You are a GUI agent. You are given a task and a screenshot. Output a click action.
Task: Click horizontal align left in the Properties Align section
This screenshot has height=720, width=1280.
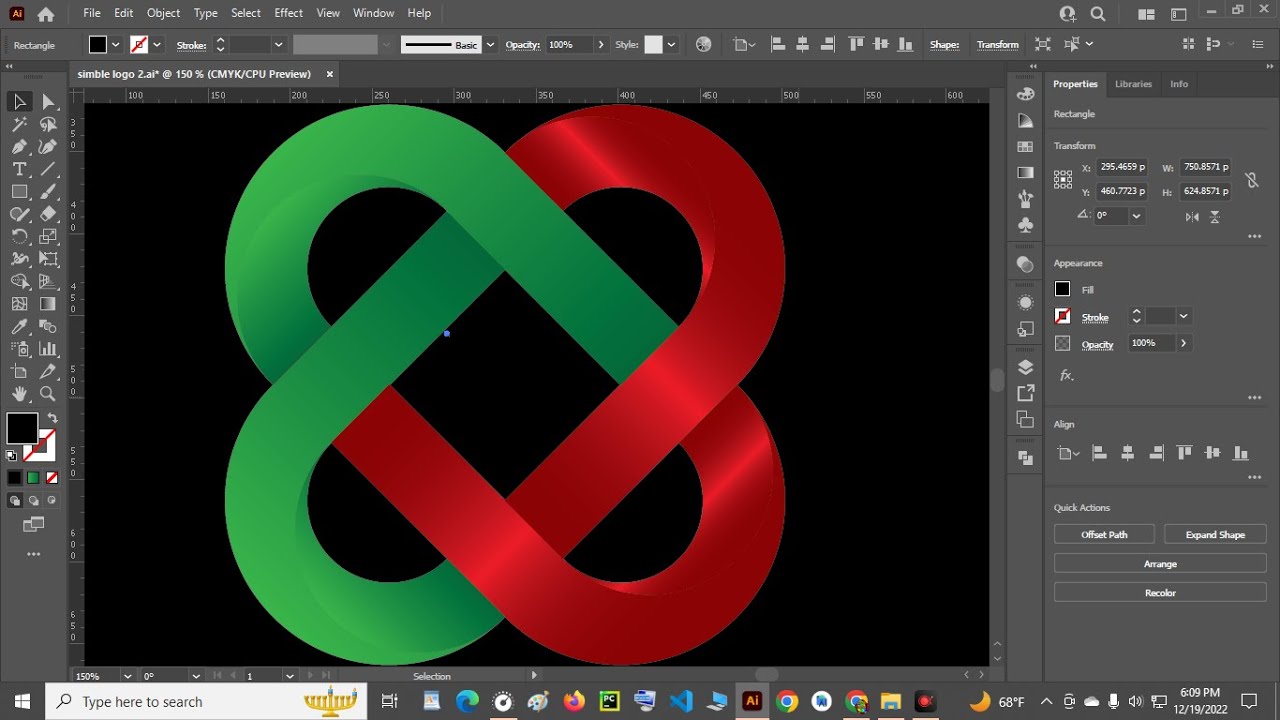pos(1099,453)
